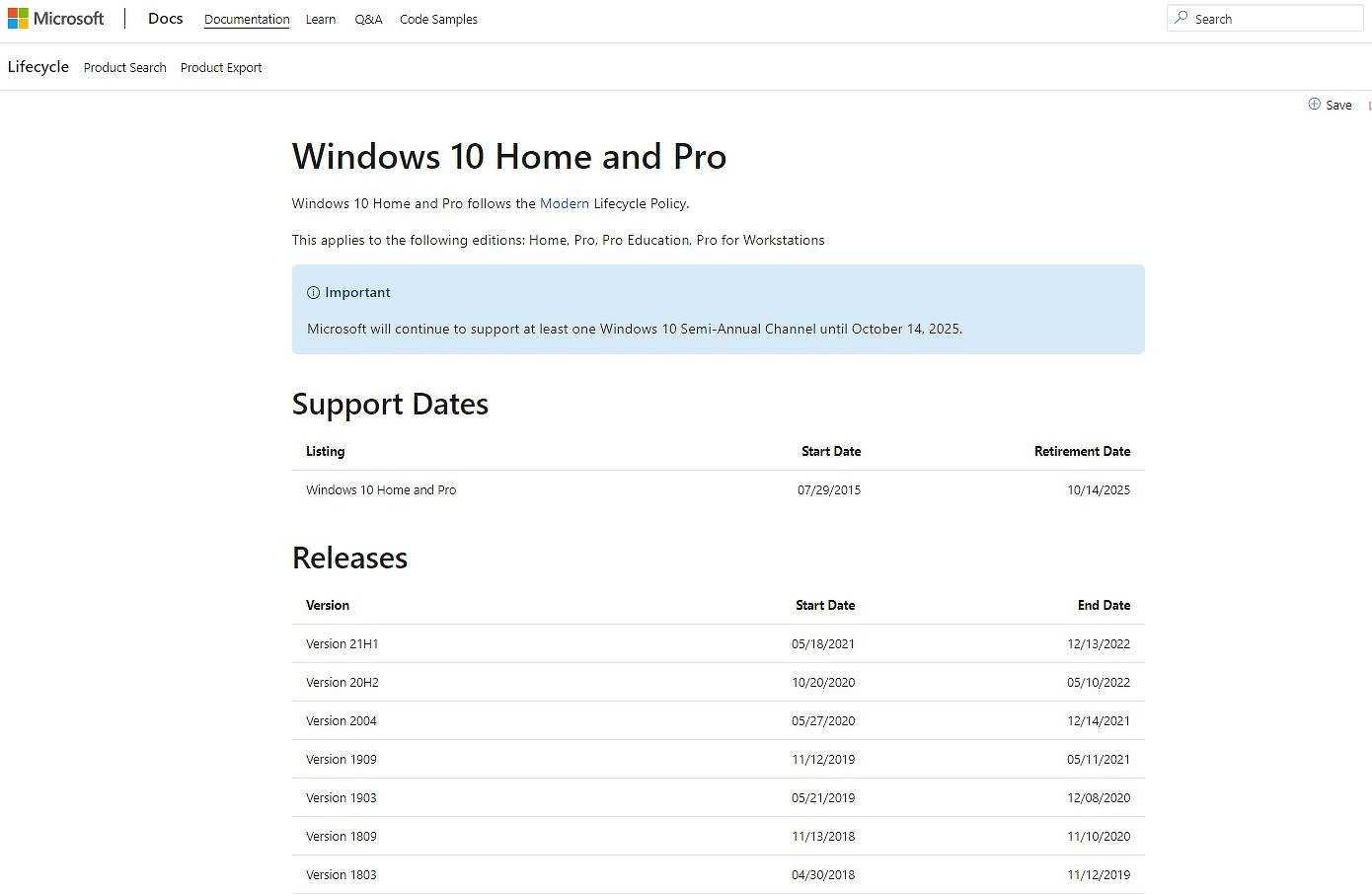Select the Version 20H2 row label
Screen dimensions: 1372x894
click(x=343, y=682)
